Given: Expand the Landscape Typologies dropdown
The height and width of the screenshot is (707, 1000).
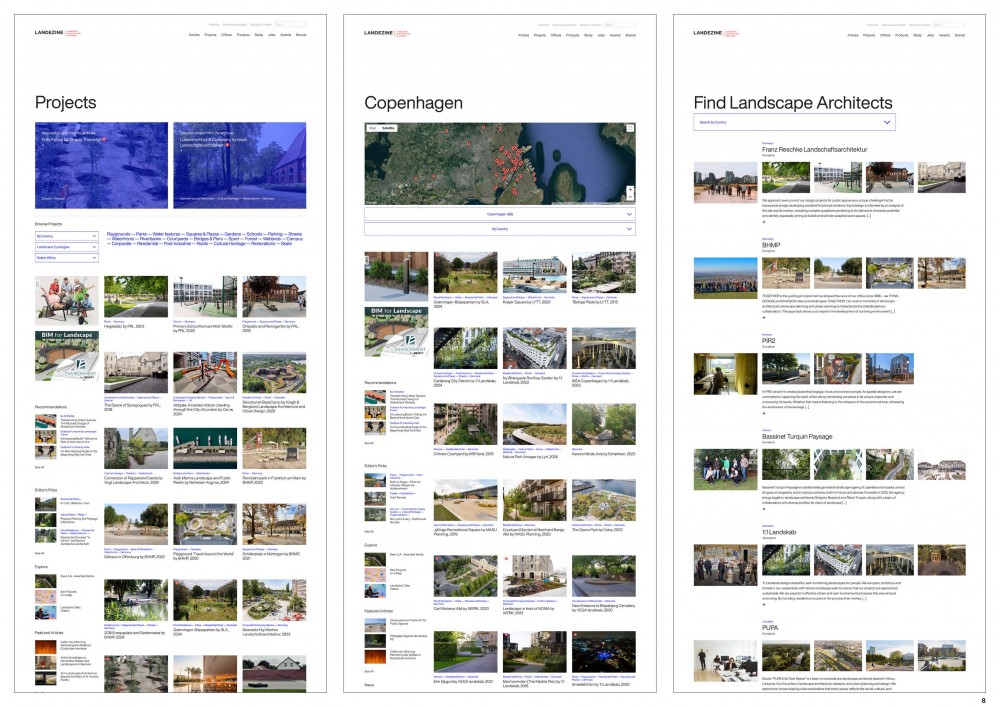Looking at the screenshot, I should 66,247.
